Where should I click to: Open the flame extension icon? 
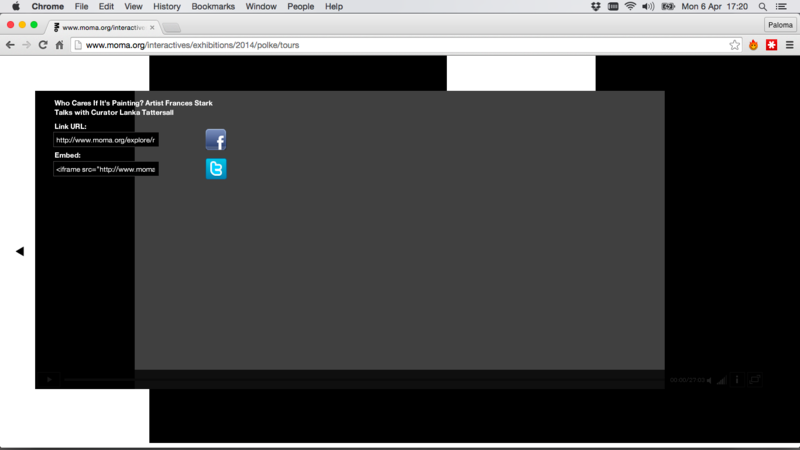pyautogui.click(x=753, y=45)
